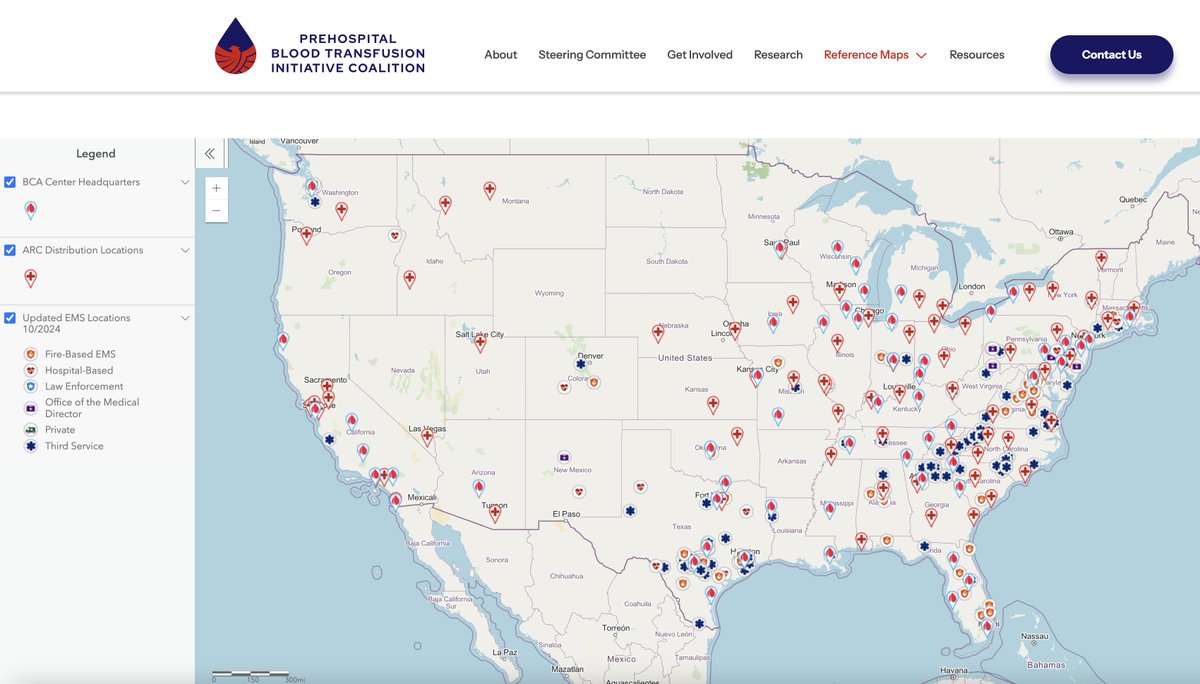Click the Hospital-Based legend label
This screenshot has height=684, width=1200.
[x=79, y=370]
